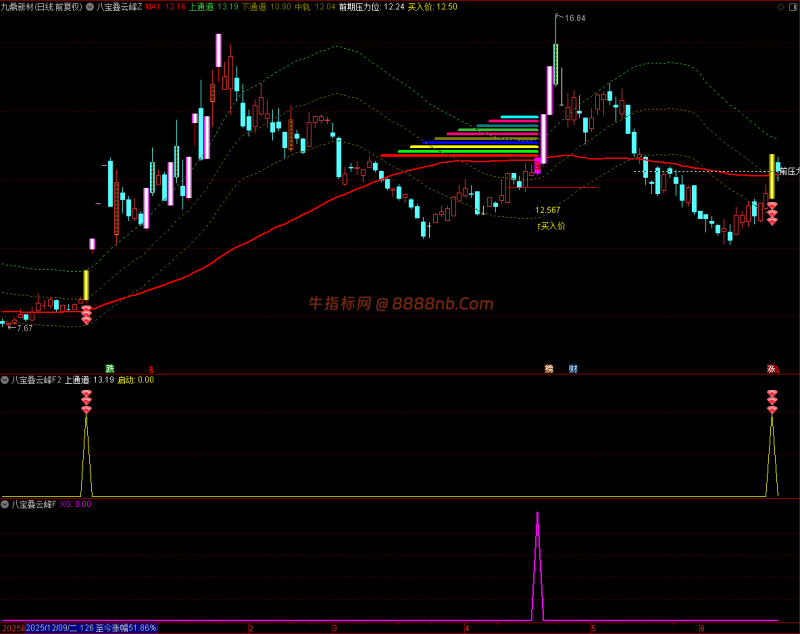Click the square icon in top-right corner
Viewport: 800px width, 634px height.
[x=793, y=7]
